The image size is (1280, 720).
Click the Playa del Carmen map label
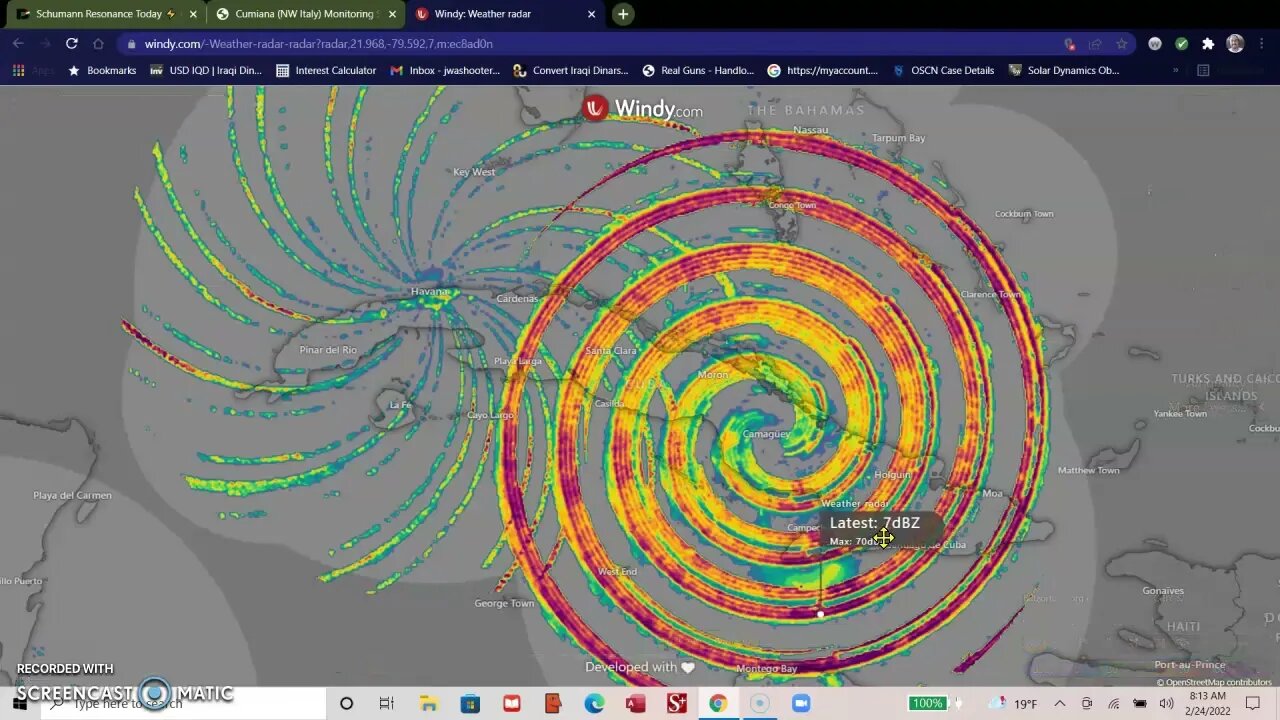[72, 495]
